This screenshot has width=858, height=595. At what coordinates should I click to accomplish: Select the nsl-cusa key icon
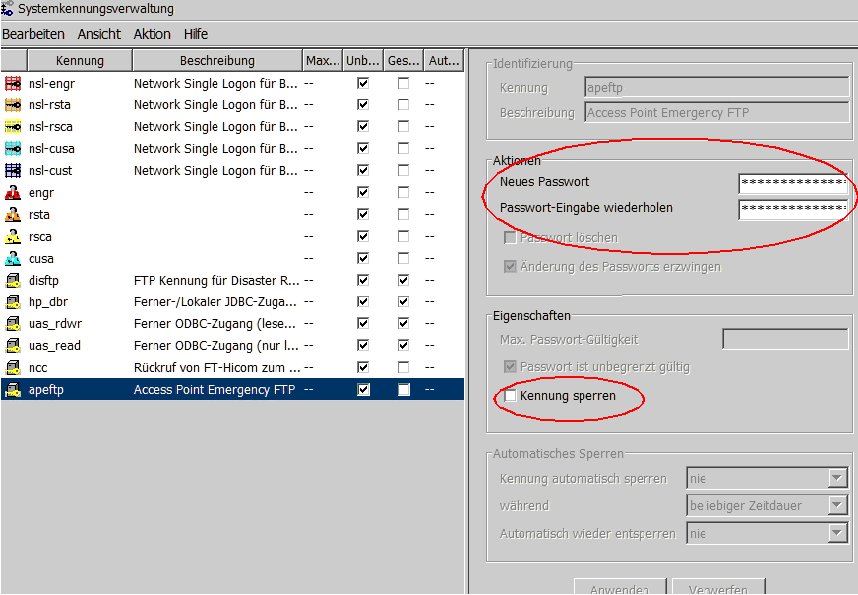coord(13,148)
